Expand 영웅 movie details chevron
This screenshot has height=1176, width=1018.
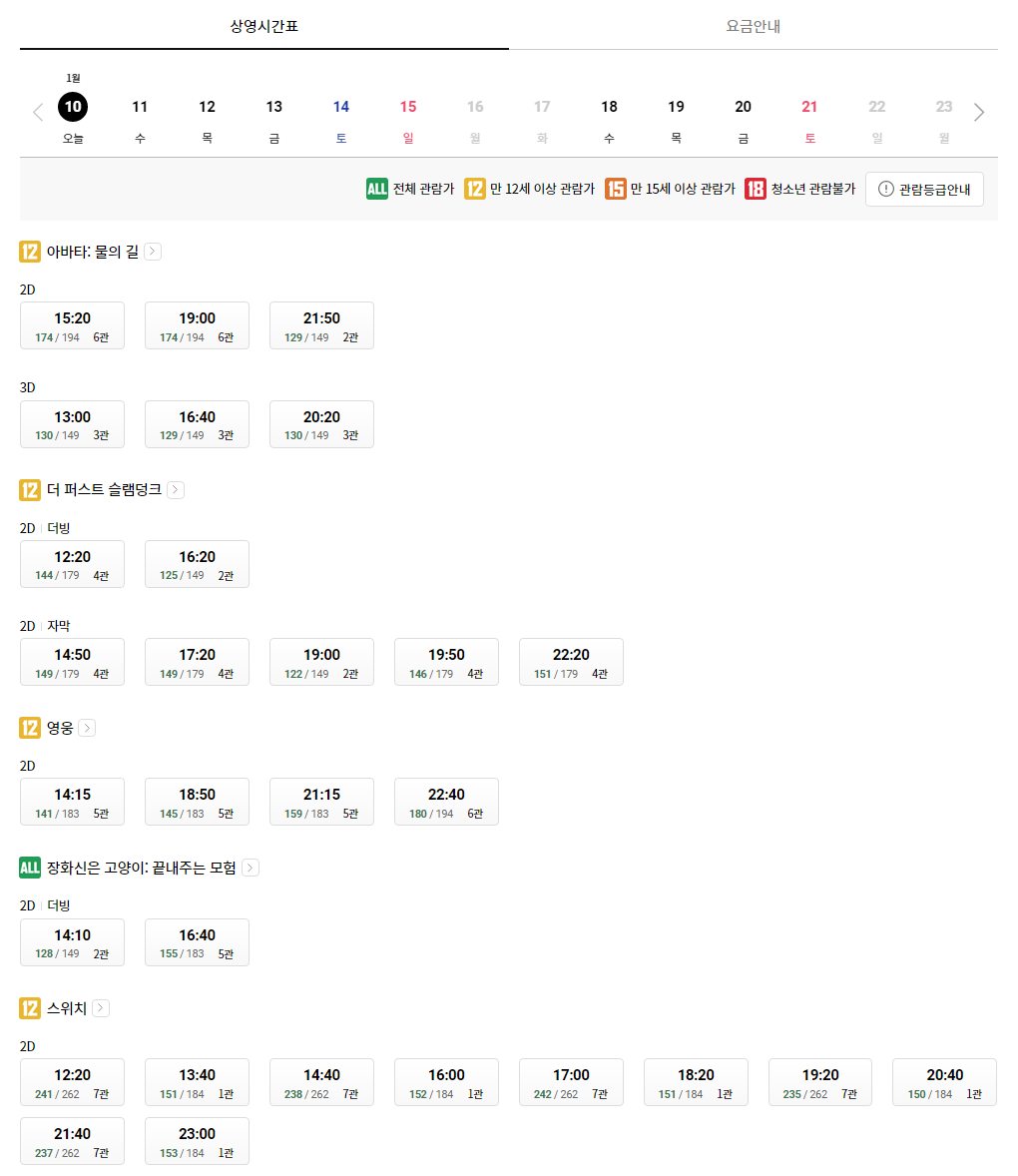(87, 728)
